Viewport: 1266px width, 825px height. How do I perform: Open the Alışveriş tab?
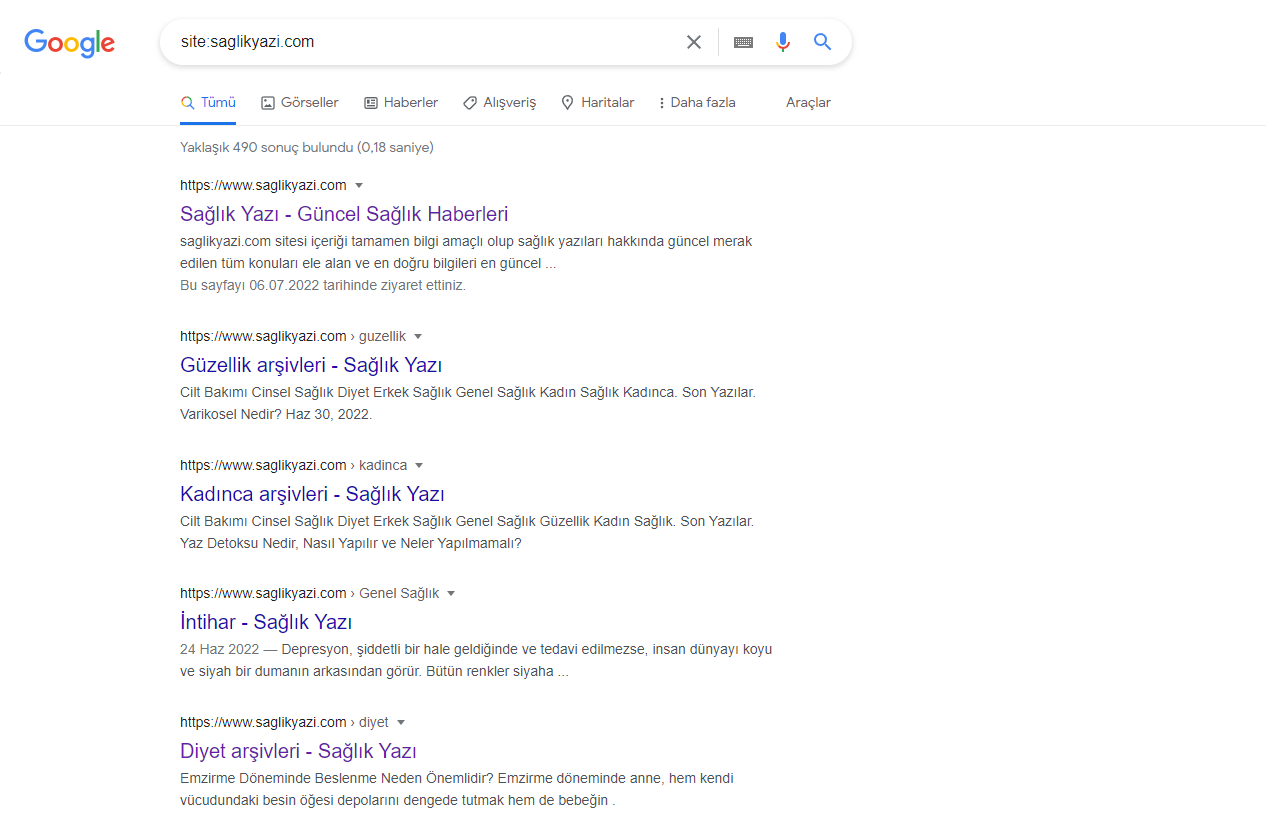tap(499, 102)
